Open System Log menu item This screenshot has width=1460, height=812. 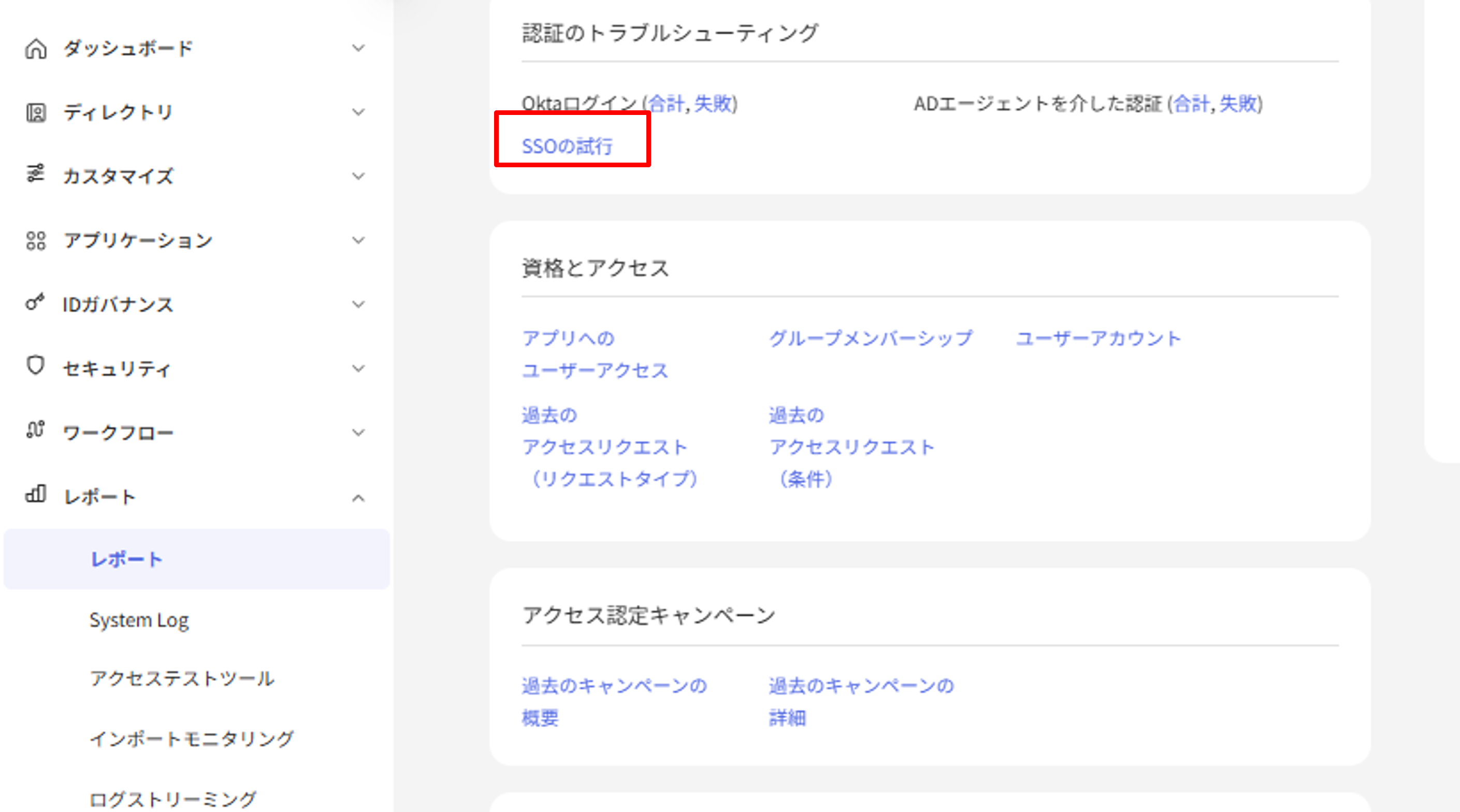tap(139, 620)
